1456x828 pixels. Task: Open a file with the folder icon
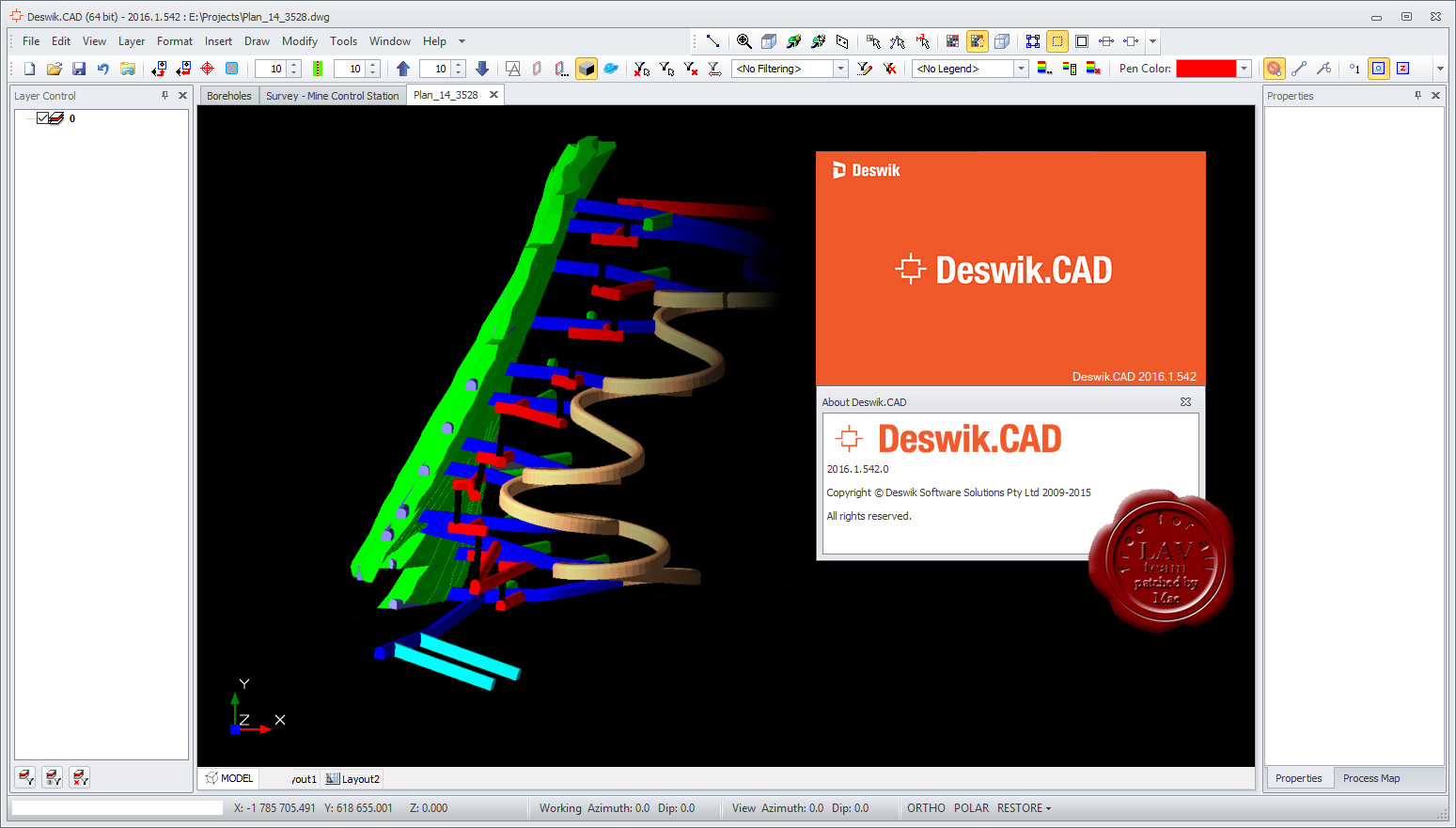point(54,69)
